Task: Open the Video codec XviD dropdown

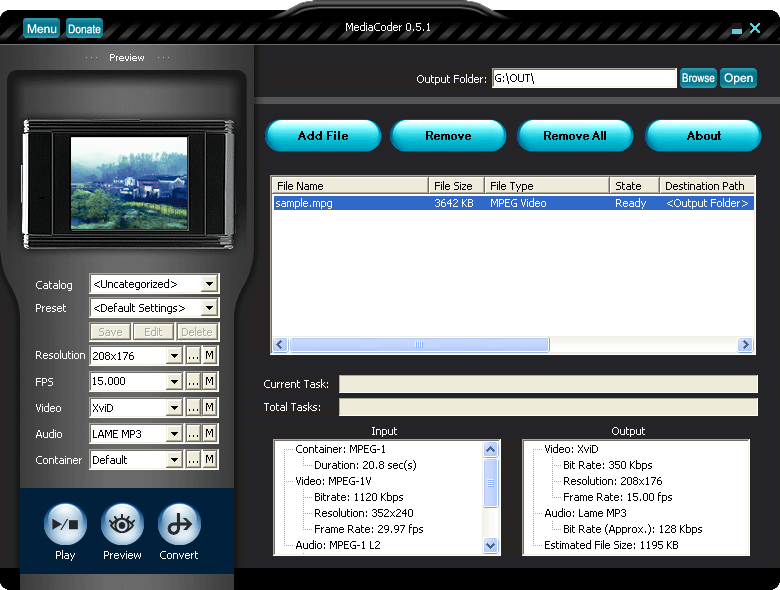Action: click(174, 408)
